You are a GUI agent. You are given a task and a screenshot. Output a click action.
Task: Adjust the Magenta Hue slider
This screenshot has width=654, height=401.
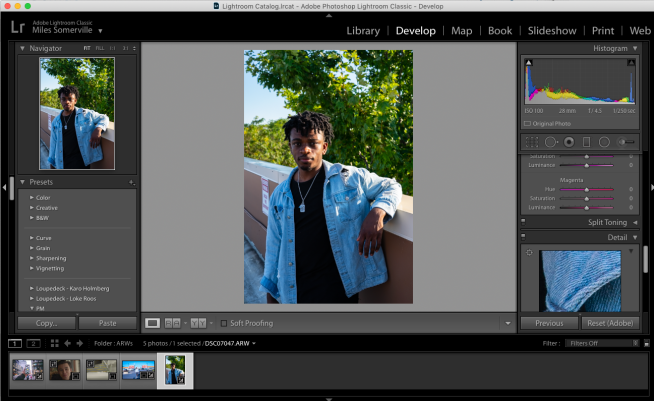tap(586, 188)
